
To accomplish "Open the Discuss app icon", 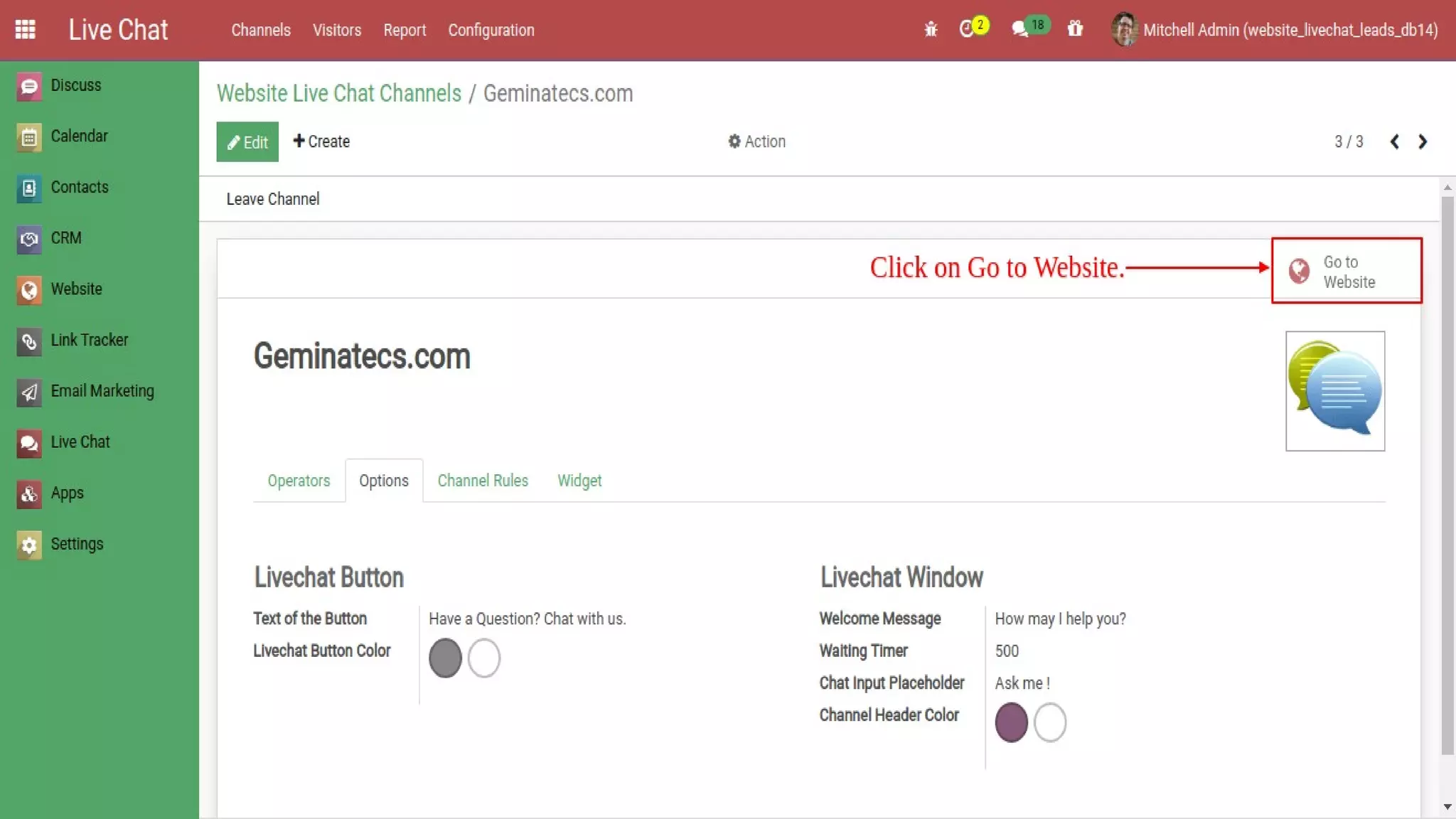I will pos(29,86).
